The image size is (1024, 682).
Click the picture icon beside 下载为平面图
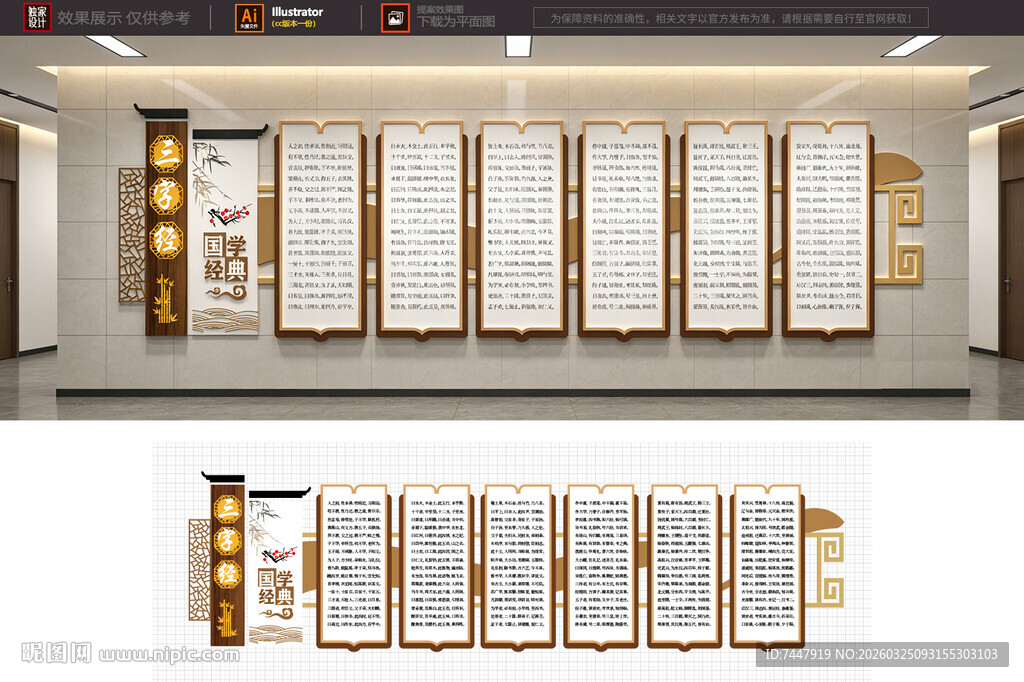396,17
